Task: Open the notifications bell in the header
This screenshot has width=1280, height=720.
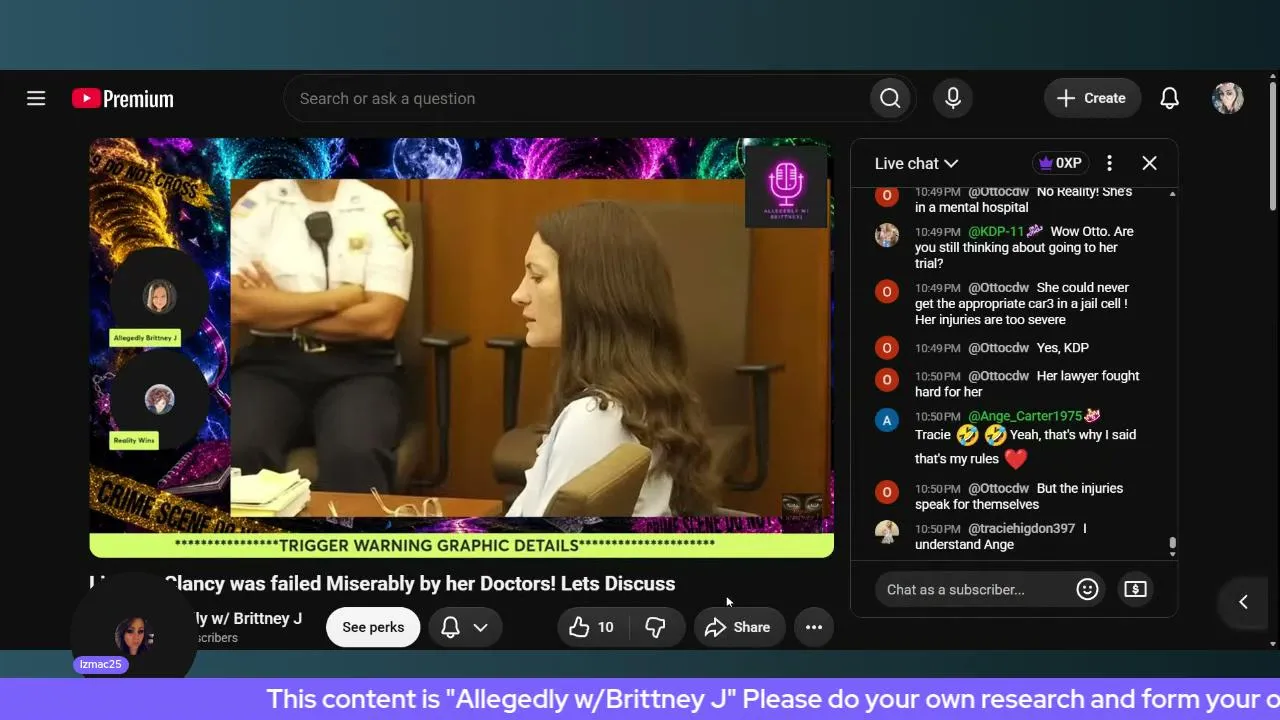Action: (1169, 98)
